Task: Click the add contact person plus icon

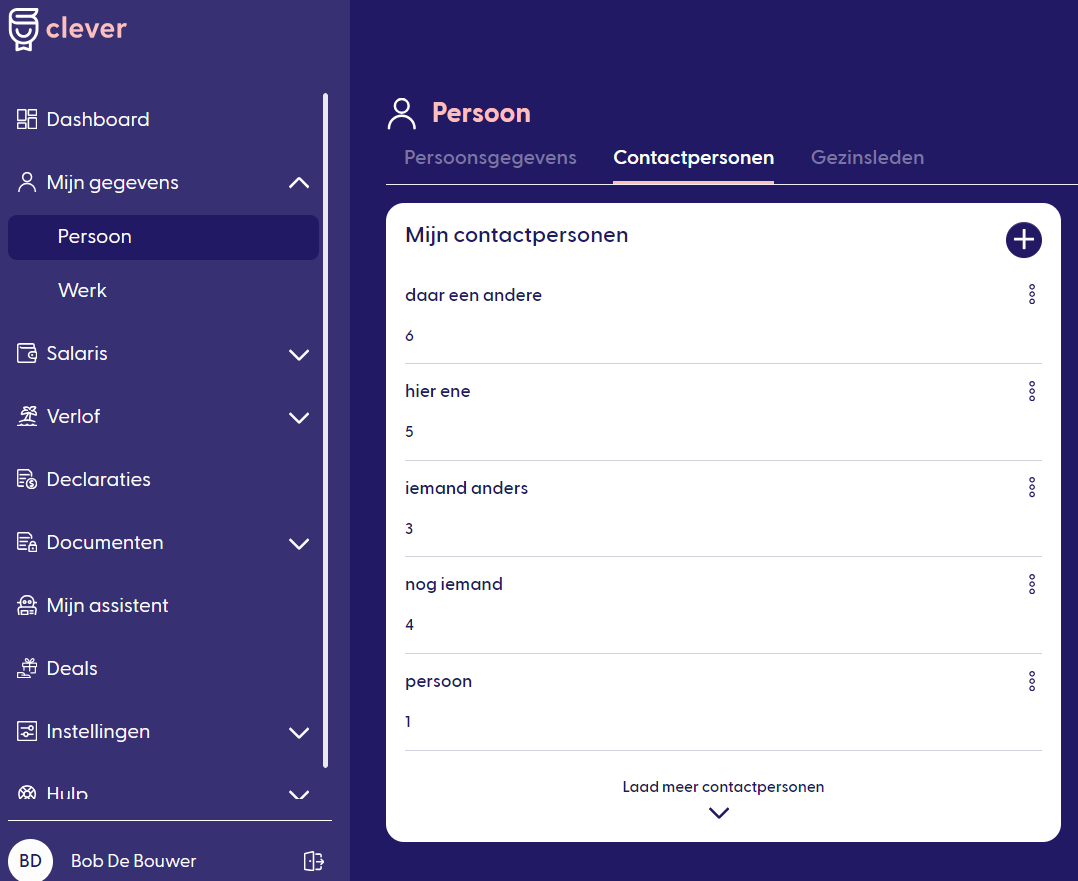Action: [x=1023, y=240]
